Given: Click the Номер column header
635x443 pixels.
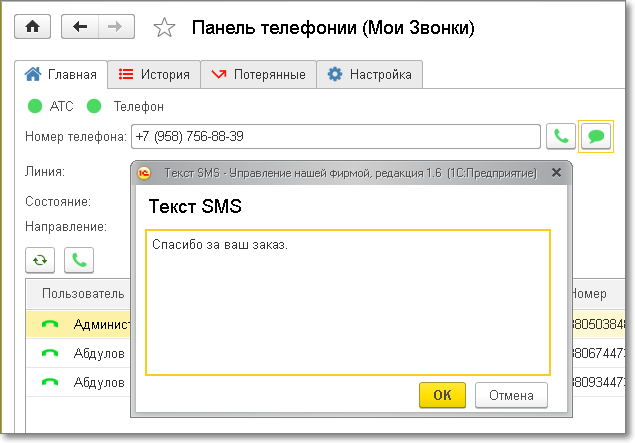Looking at the screenshot, I should 588,294.
